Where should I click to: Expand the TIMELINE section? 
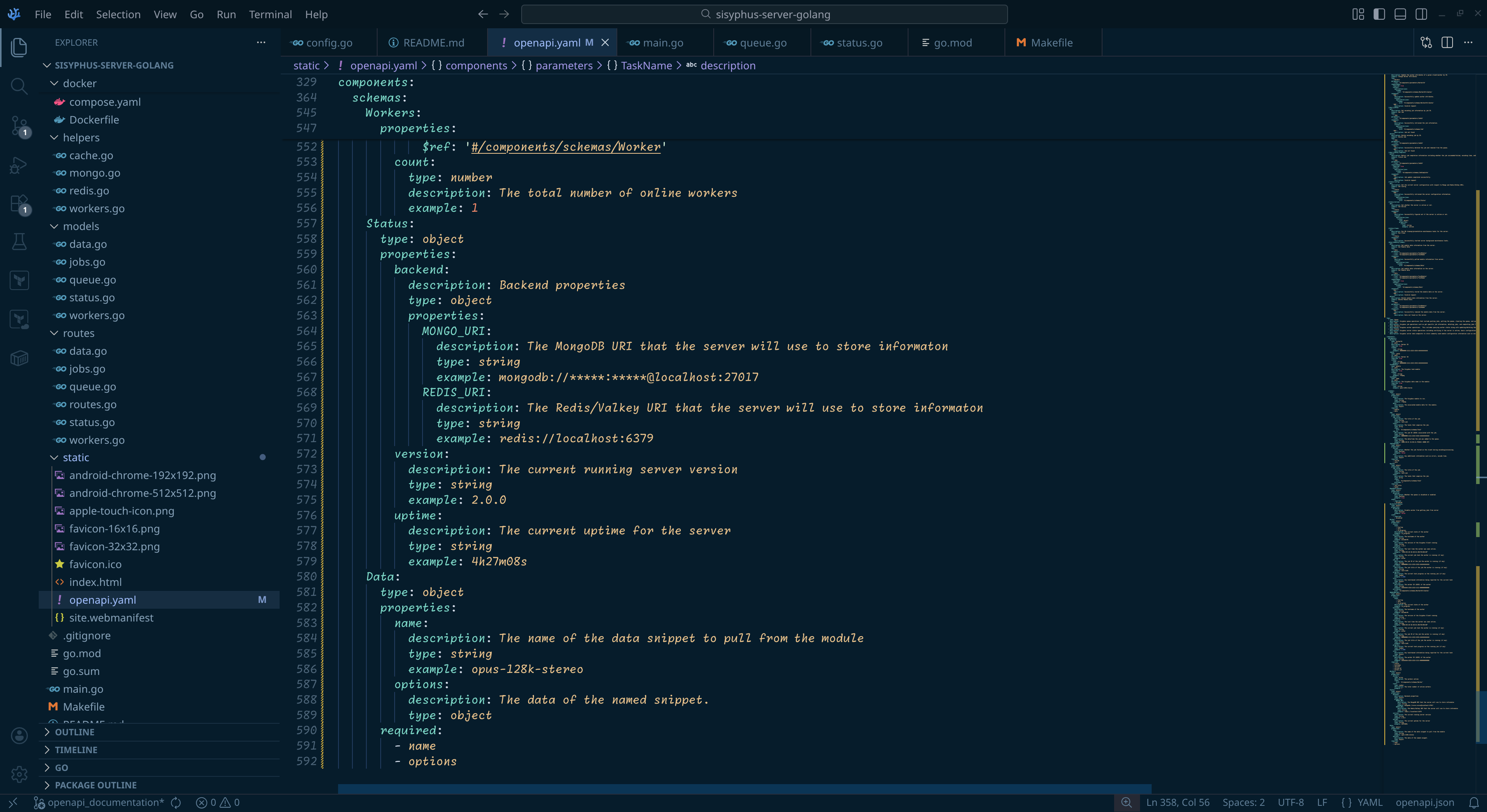[76, 750]
